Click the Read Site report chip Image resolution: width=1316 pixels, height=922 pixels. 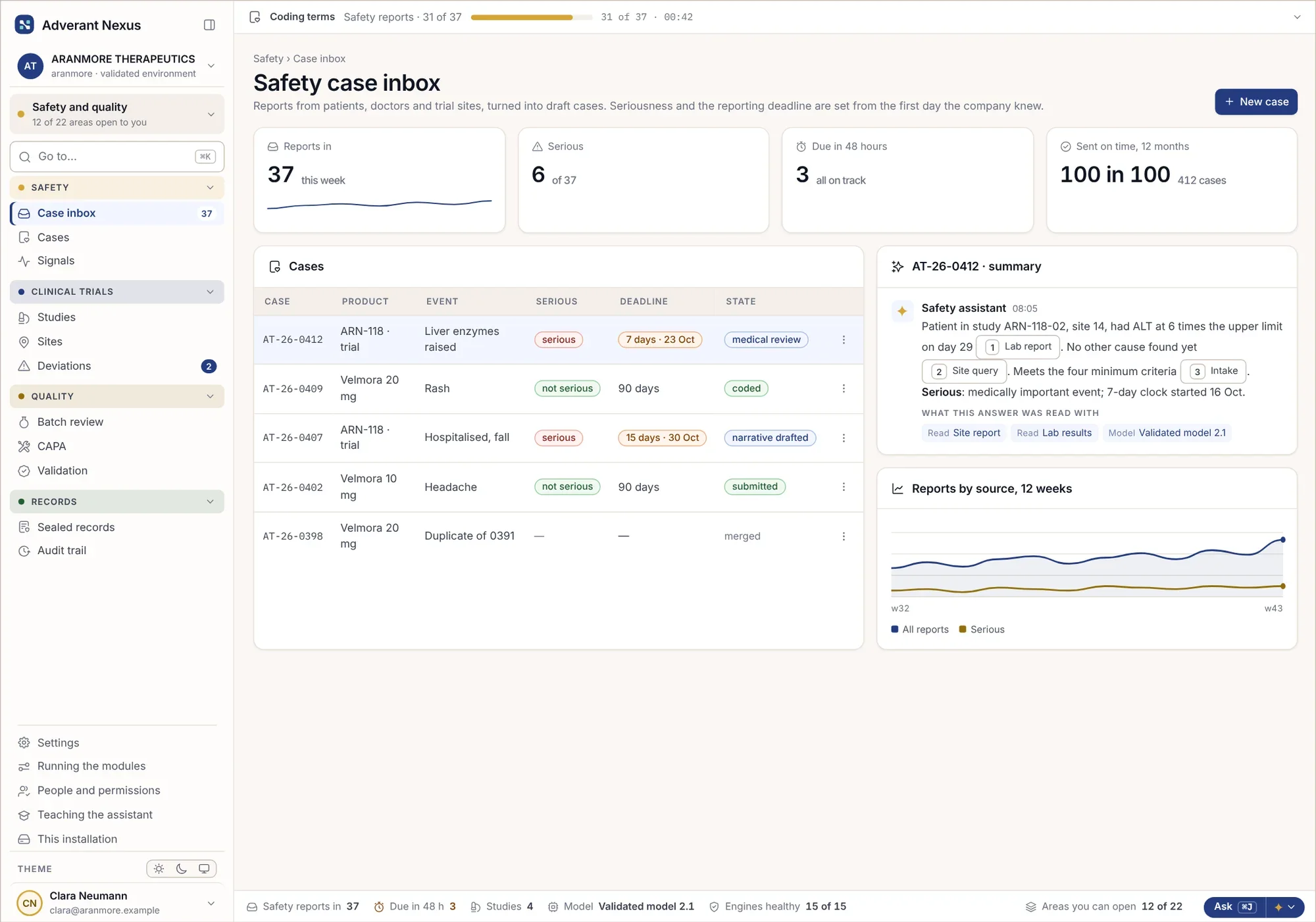[964, 433]
